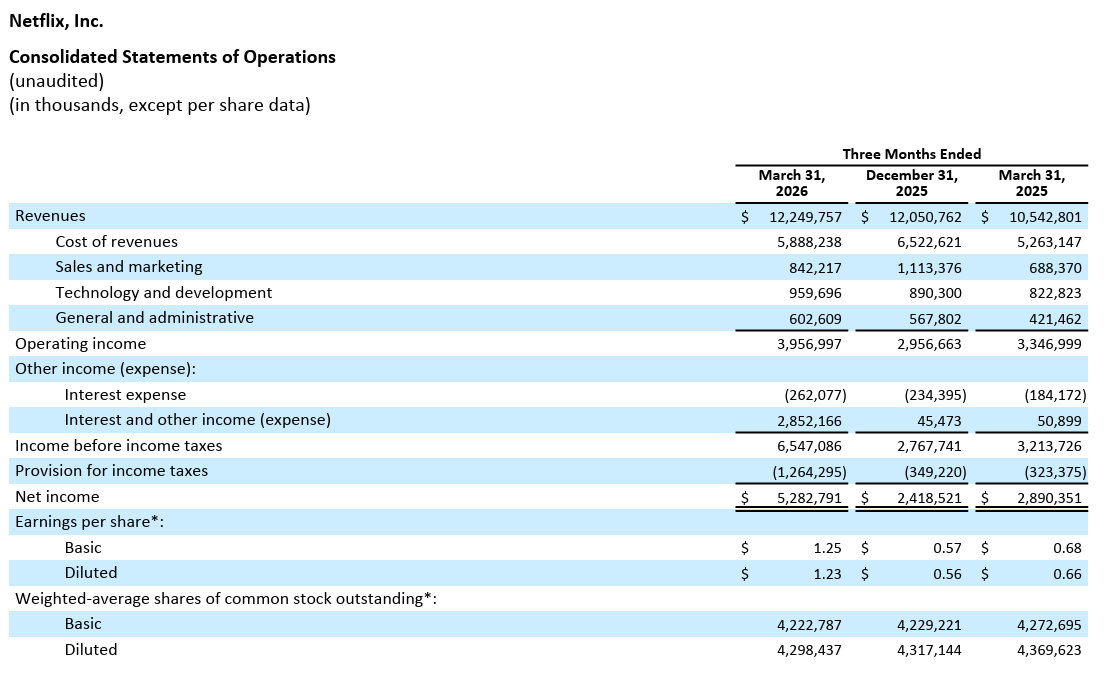Click Sales and marketing value 1,113,376

click(x=929, y=267)
